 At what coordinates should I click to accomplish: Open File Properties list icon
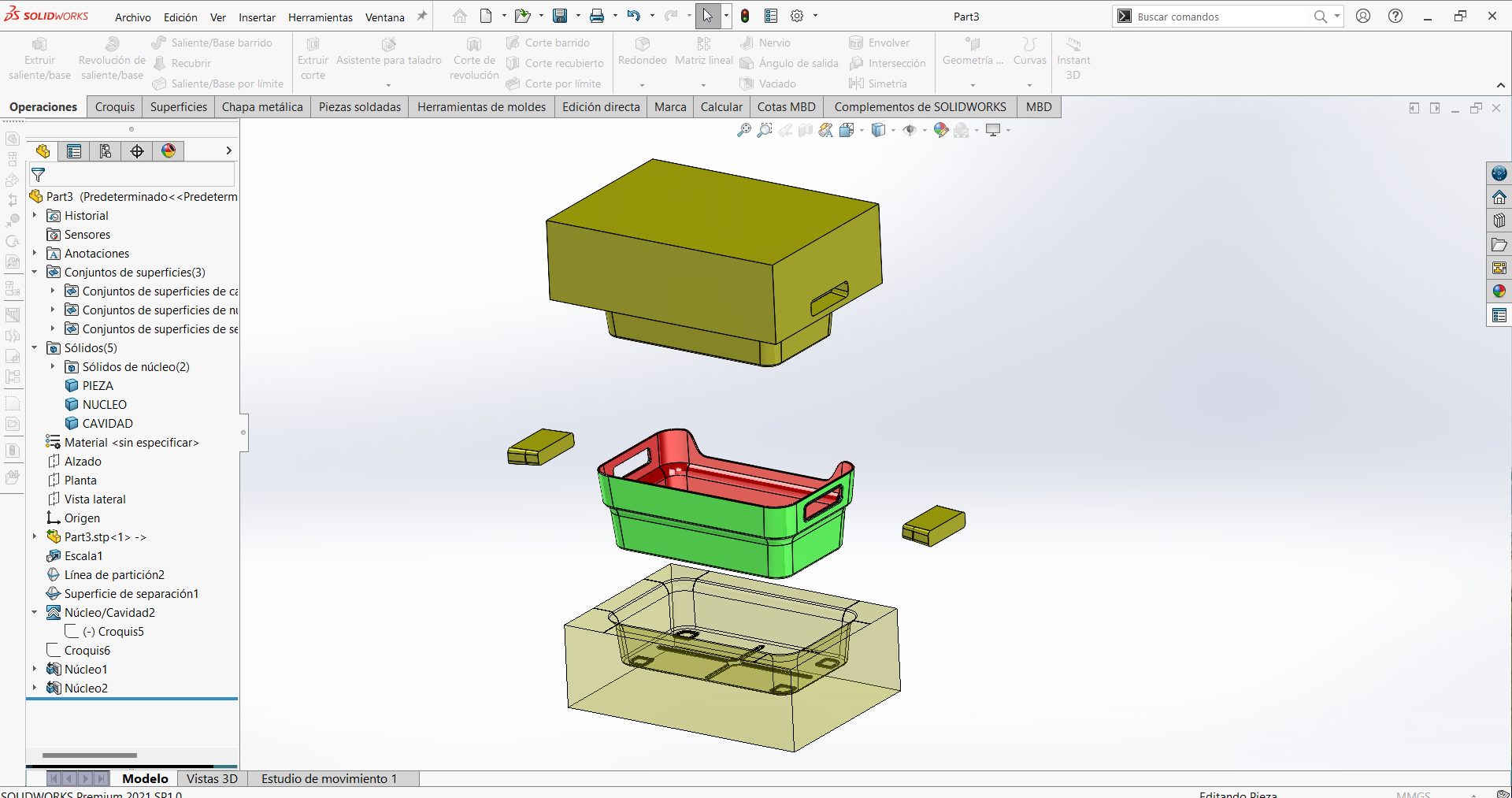click(x=771, y=16)
